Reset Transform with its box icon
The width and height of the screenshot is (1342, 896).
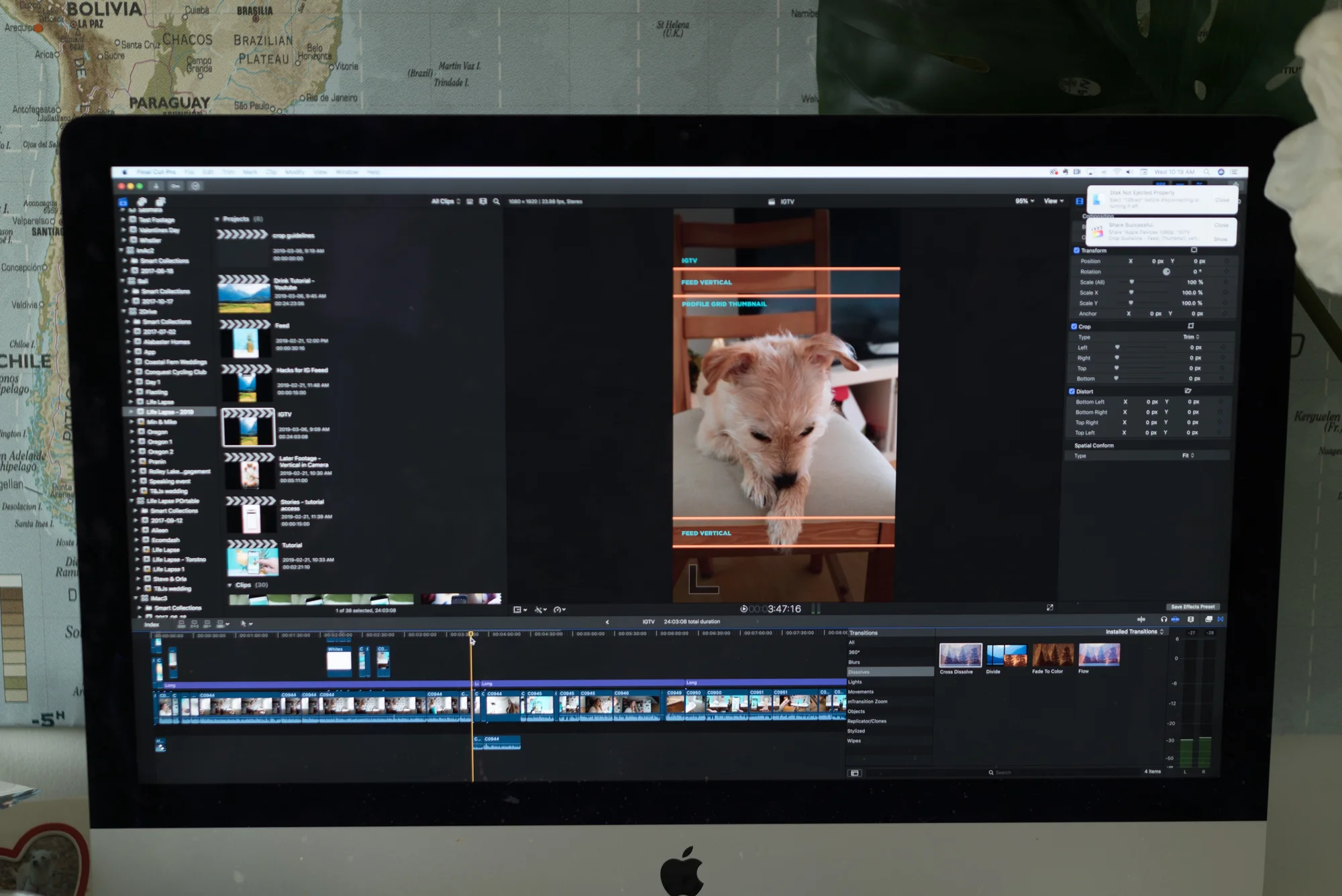tap(1194, 249)
